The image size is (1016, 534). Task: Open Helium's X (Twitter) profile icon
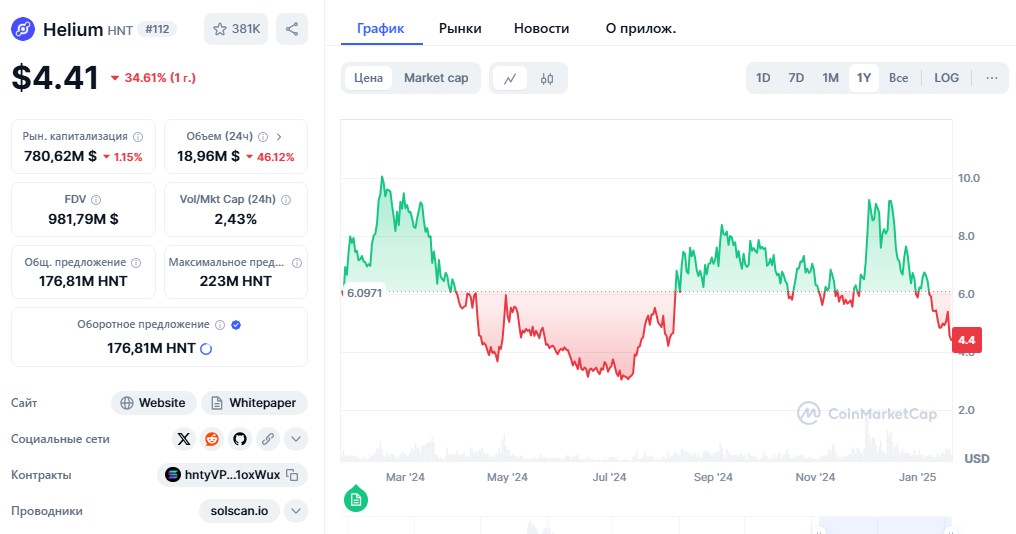point(184,438)
